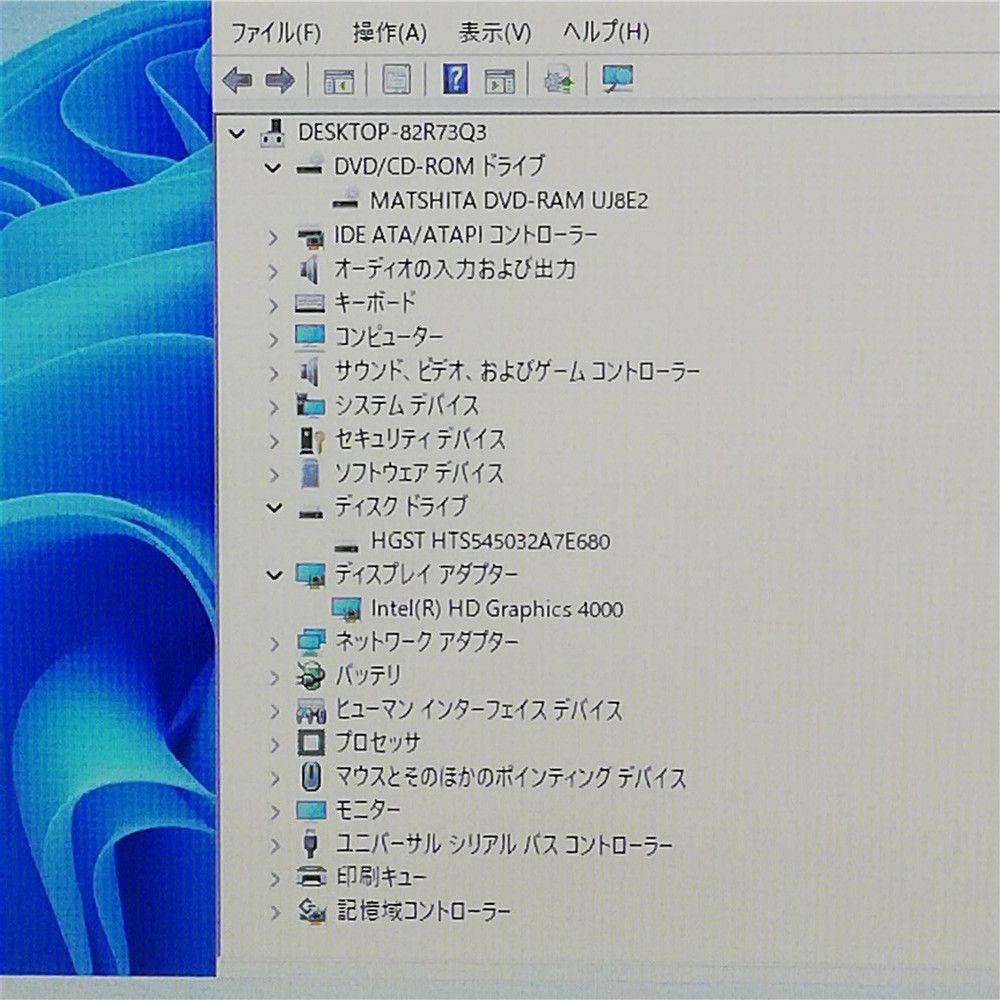Click the 記憶域コントローラー icon

312,911
